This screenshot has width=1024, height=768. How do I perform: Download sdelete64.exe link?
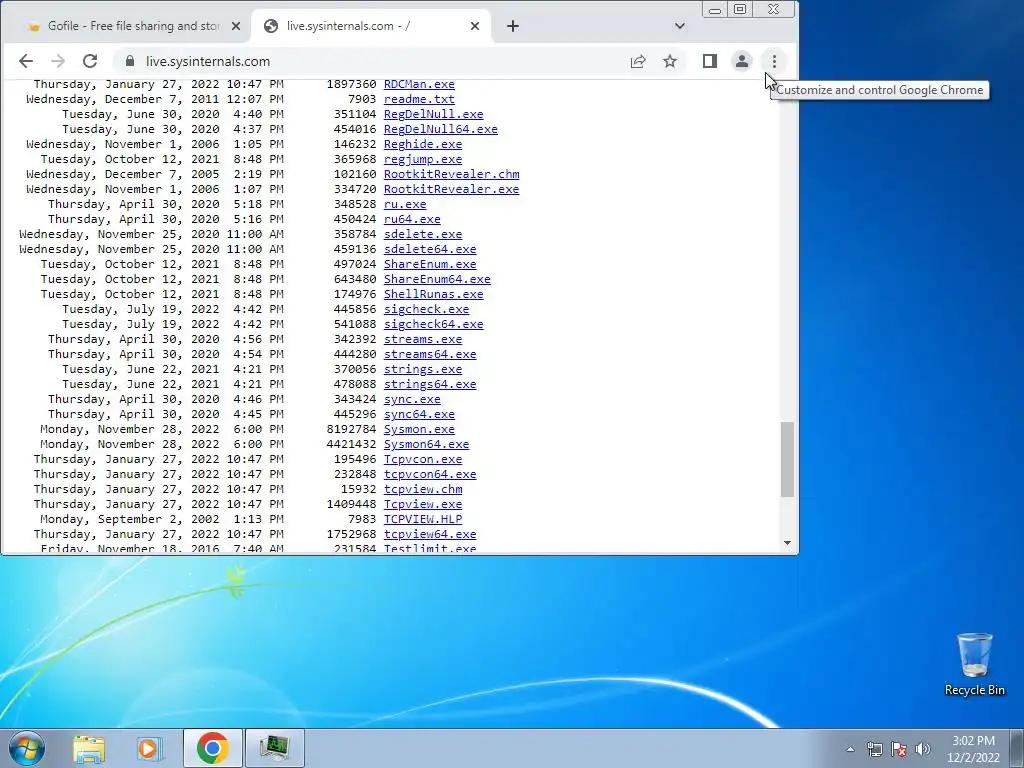click(430, 249)
